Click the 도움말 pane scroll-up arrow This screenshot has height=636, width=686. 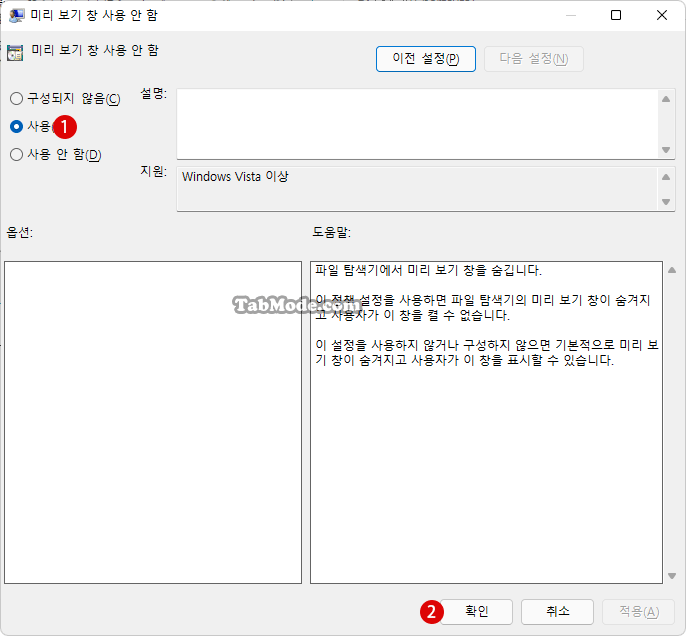[672, 270]
